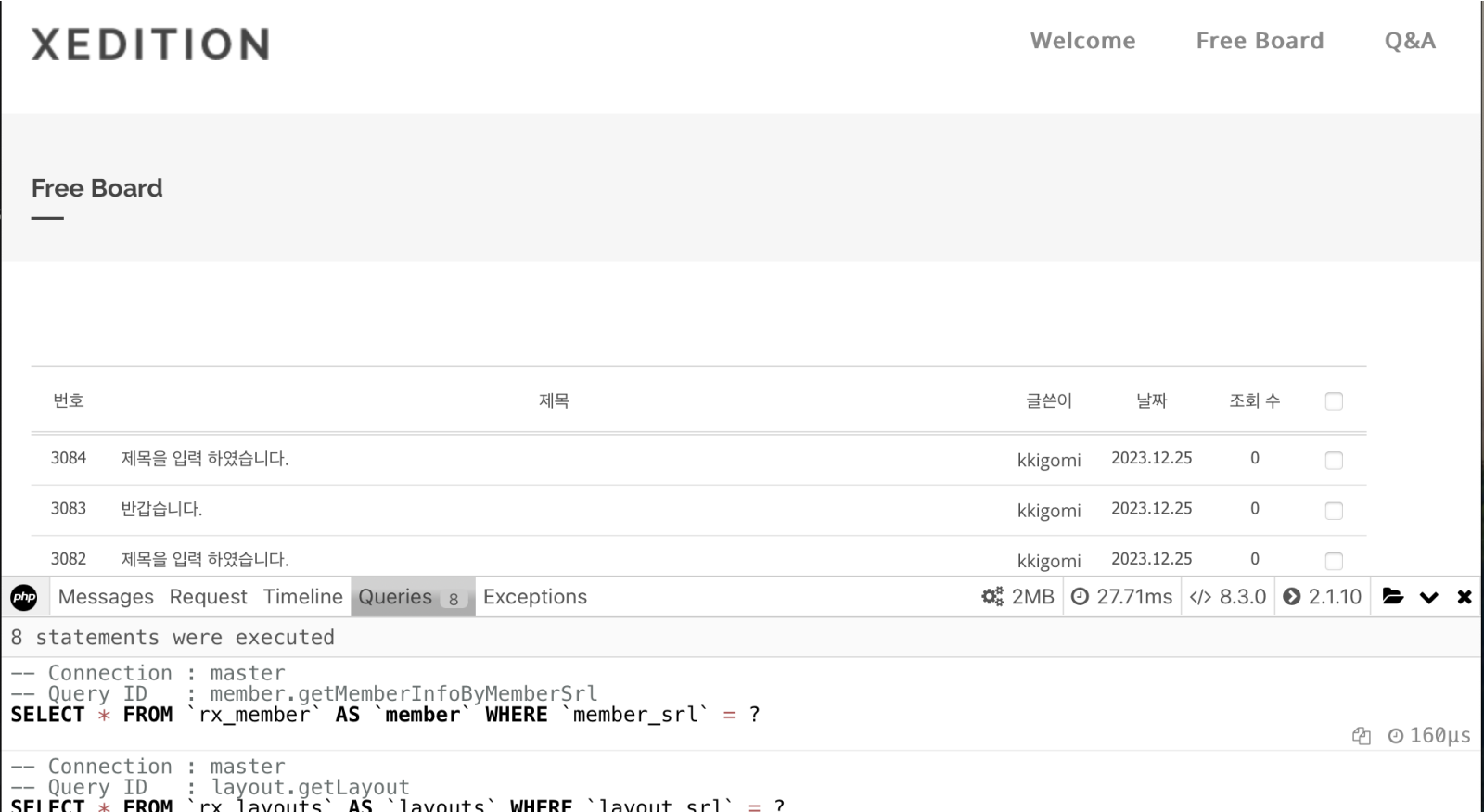Image resolution: width=1484 pixels, height=812 pixels.
Task: Check the box for post 3083
Action: point(1334,511)
